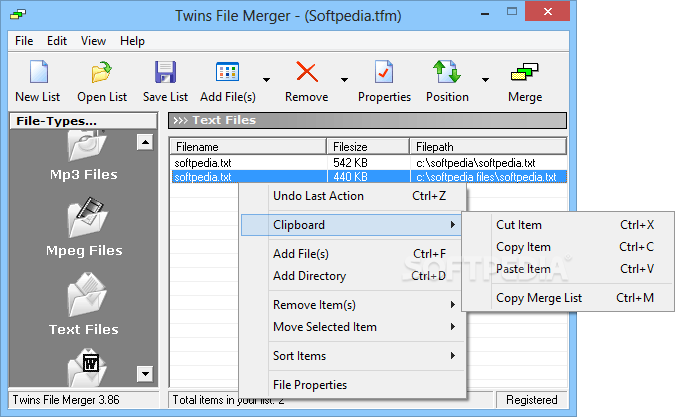Open the Clipboard submenu
The width and height of the screenshot is (675, 417).
click(351, 225)
